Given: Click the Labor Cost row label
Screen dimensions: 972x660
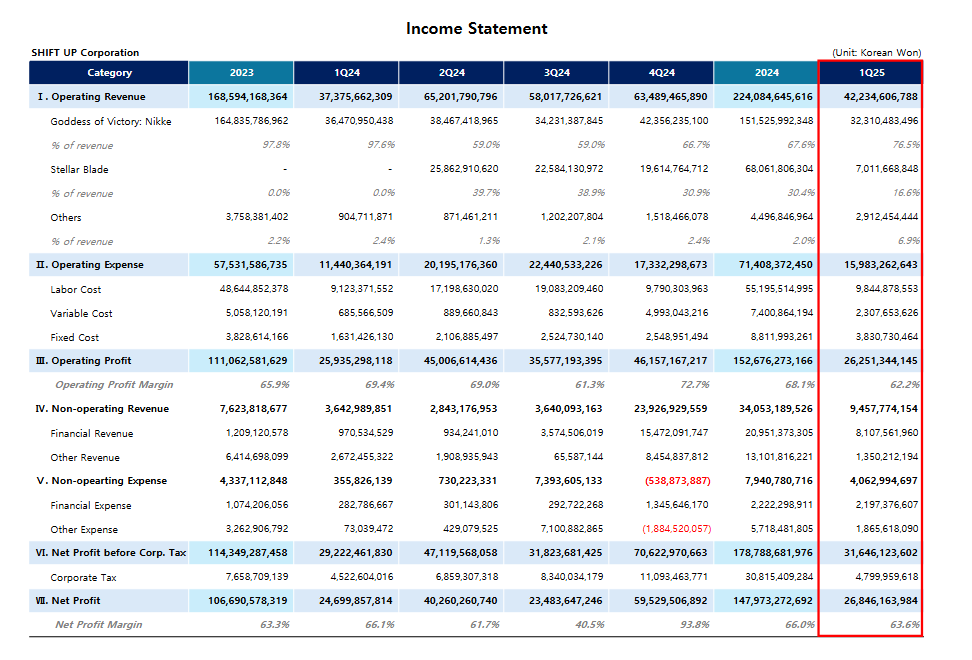Looking at the screenshot, I should (76, 289).
